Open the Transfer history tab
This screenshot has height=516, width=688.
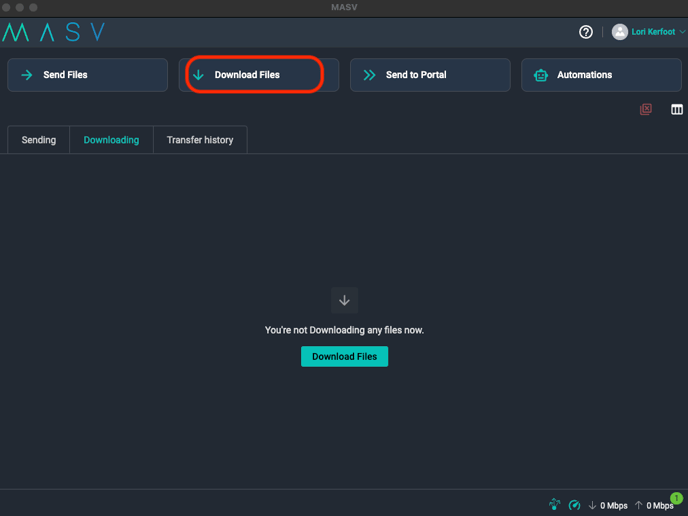coord(200,140)
